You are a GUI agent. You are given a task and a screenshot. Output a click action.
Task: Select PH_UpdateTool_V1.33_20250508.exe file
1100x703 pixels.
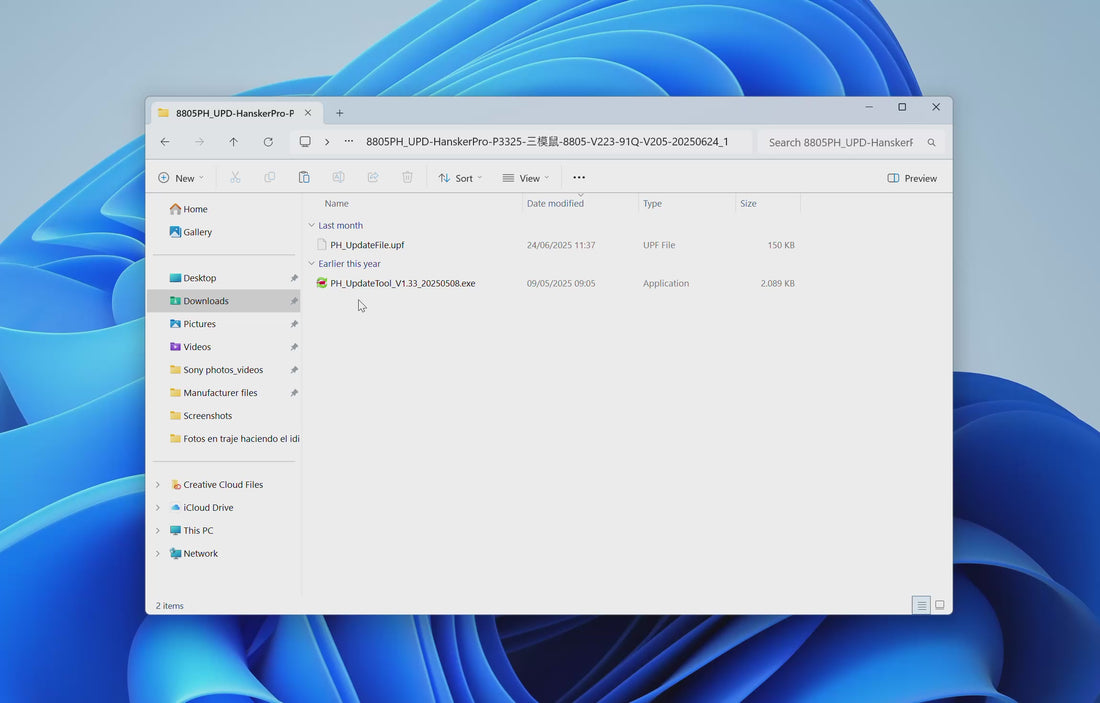click(402, 284)
